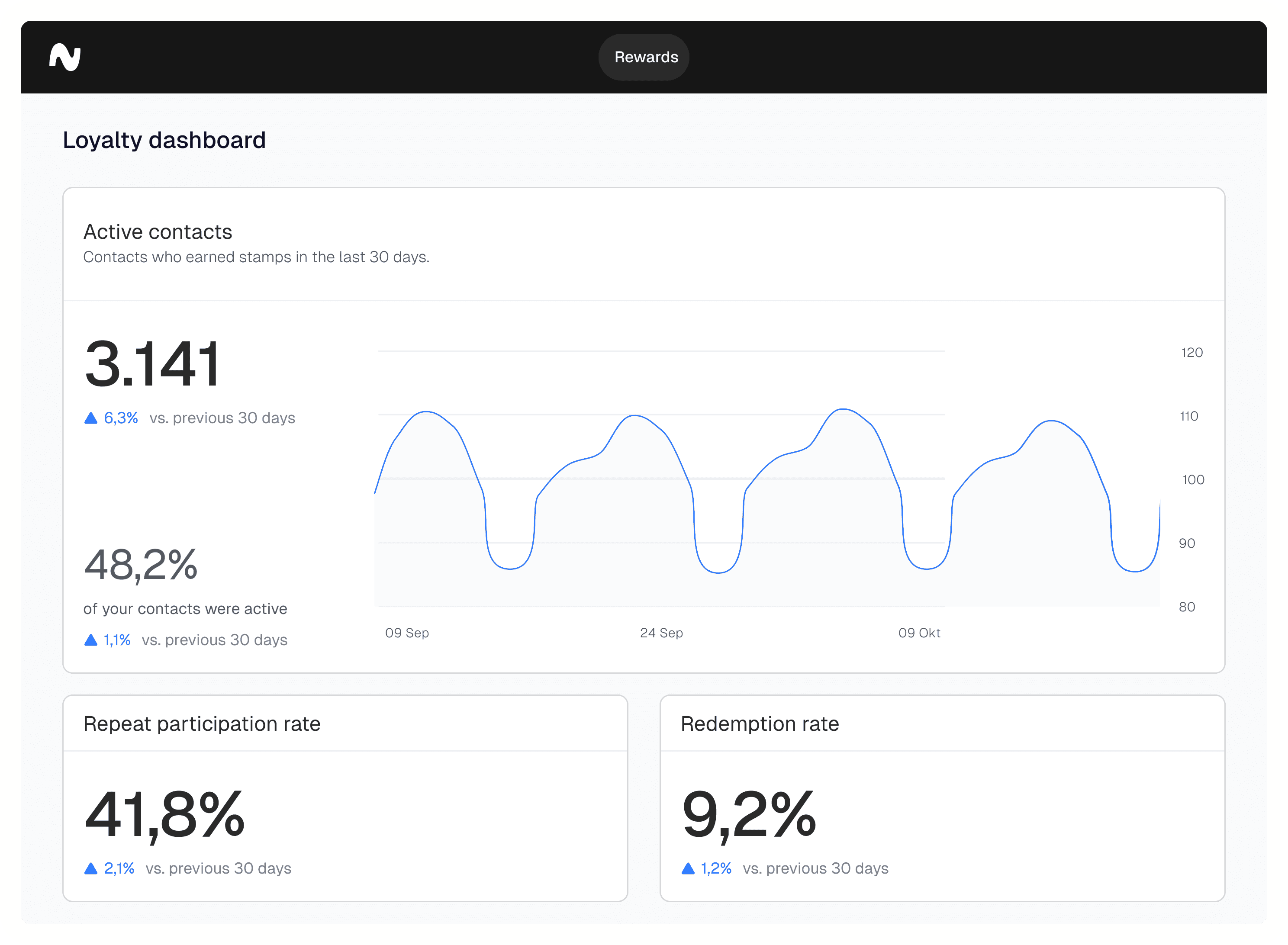1288x945 pixels.
Task: Click the 3.141 active contacts number
Action: pyautogui.click(x=152, y=364)
